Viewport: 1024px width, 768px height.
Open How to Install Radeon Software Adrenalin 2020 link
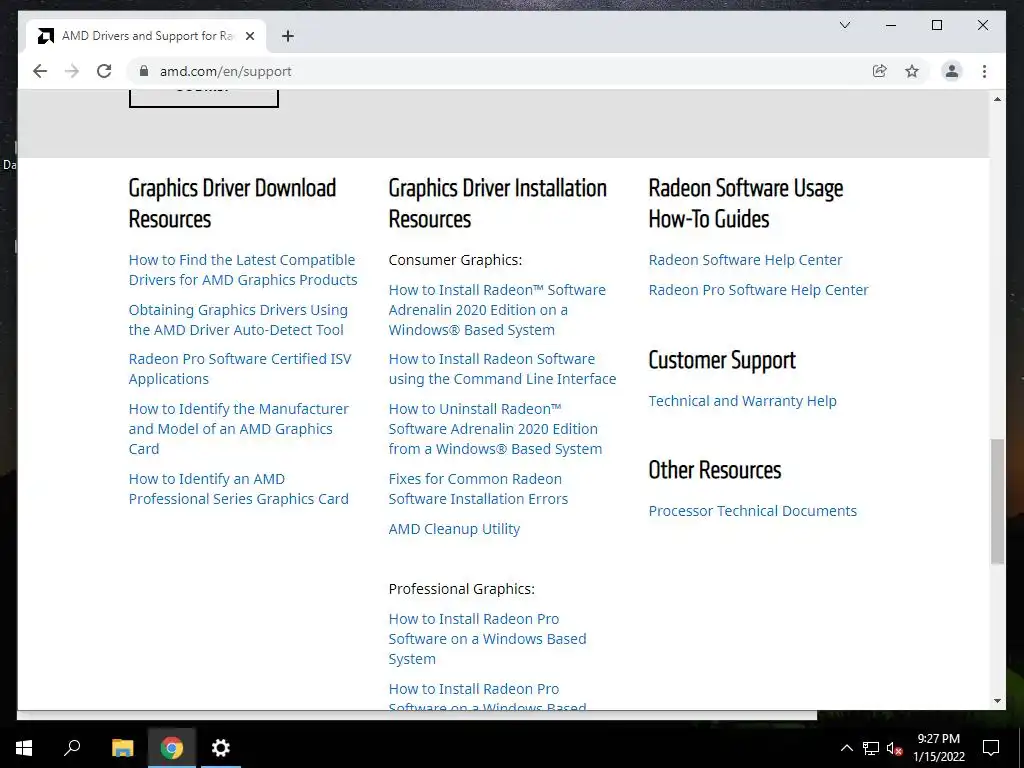coord(497,310)
